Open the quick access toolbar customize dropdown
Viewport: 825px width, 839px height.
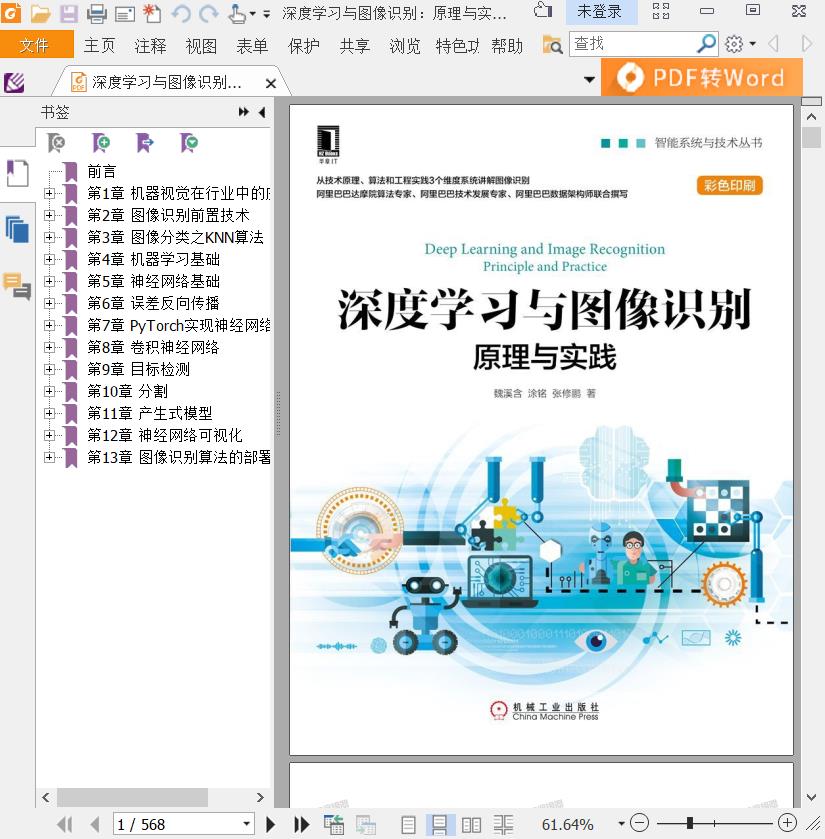point(266,14)
